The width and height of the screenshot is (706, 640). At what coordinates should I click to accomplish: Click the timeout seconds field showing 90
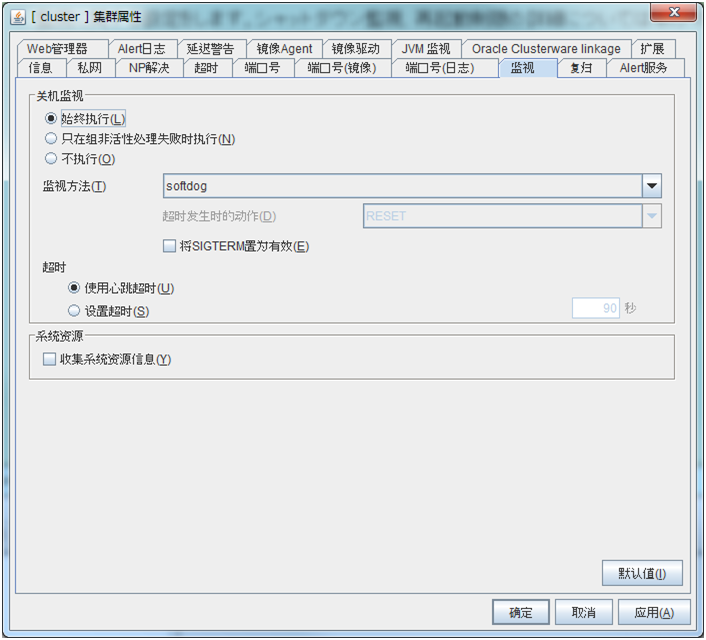596,308
